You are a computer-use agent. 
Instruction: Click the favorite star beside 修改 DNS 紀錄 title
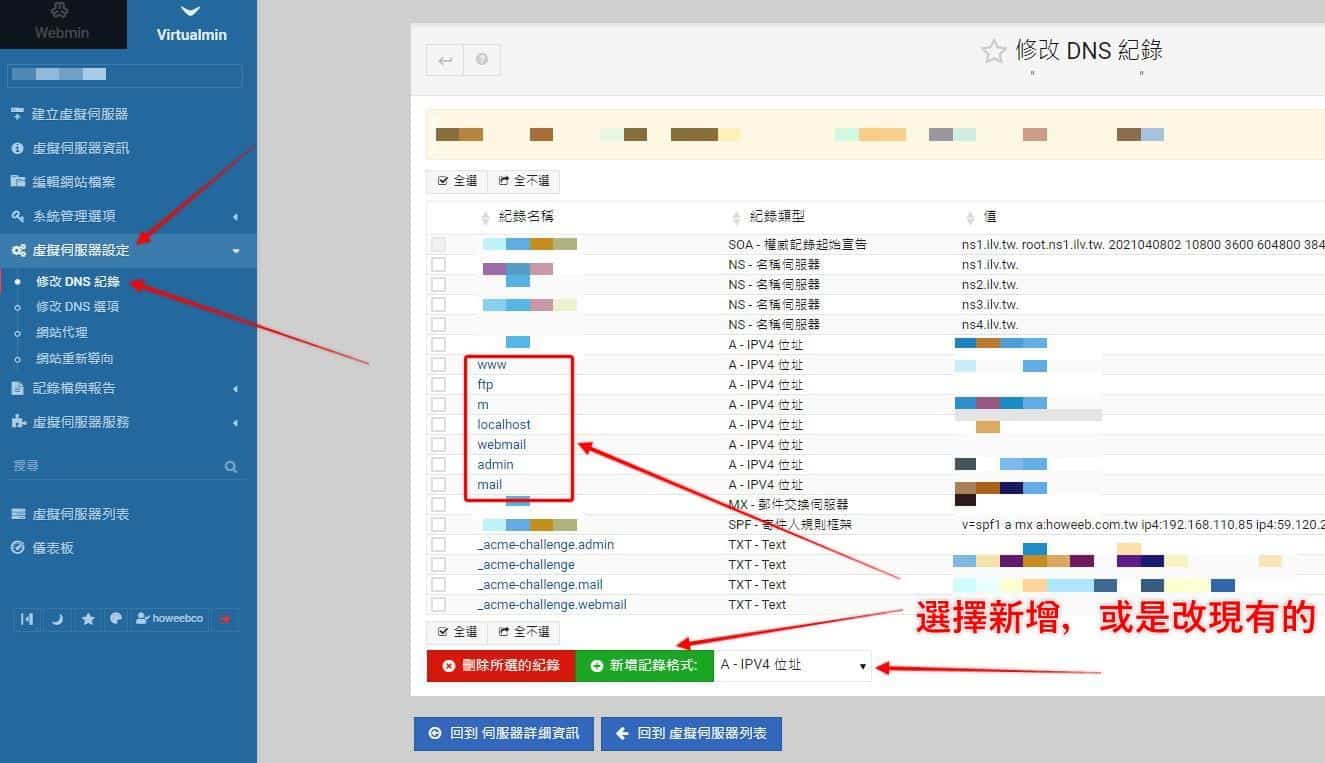pyautogui.click(x=993, y=52)
